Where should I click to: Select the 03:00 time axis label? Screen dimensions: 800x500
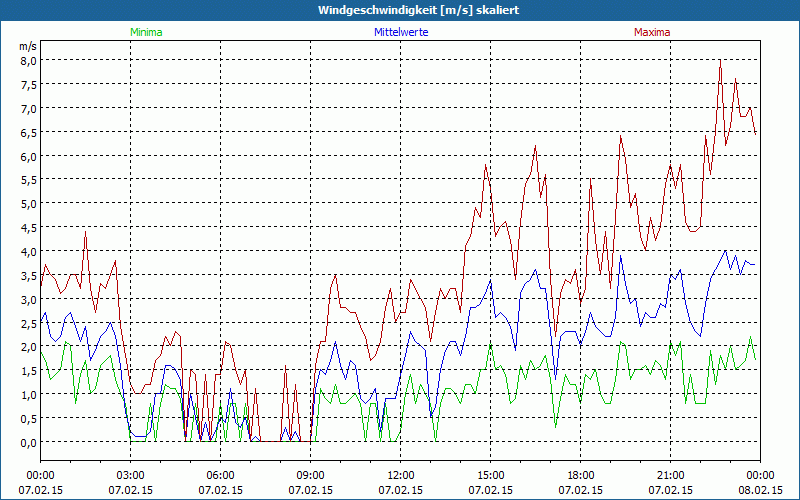[x=131, y=475]
